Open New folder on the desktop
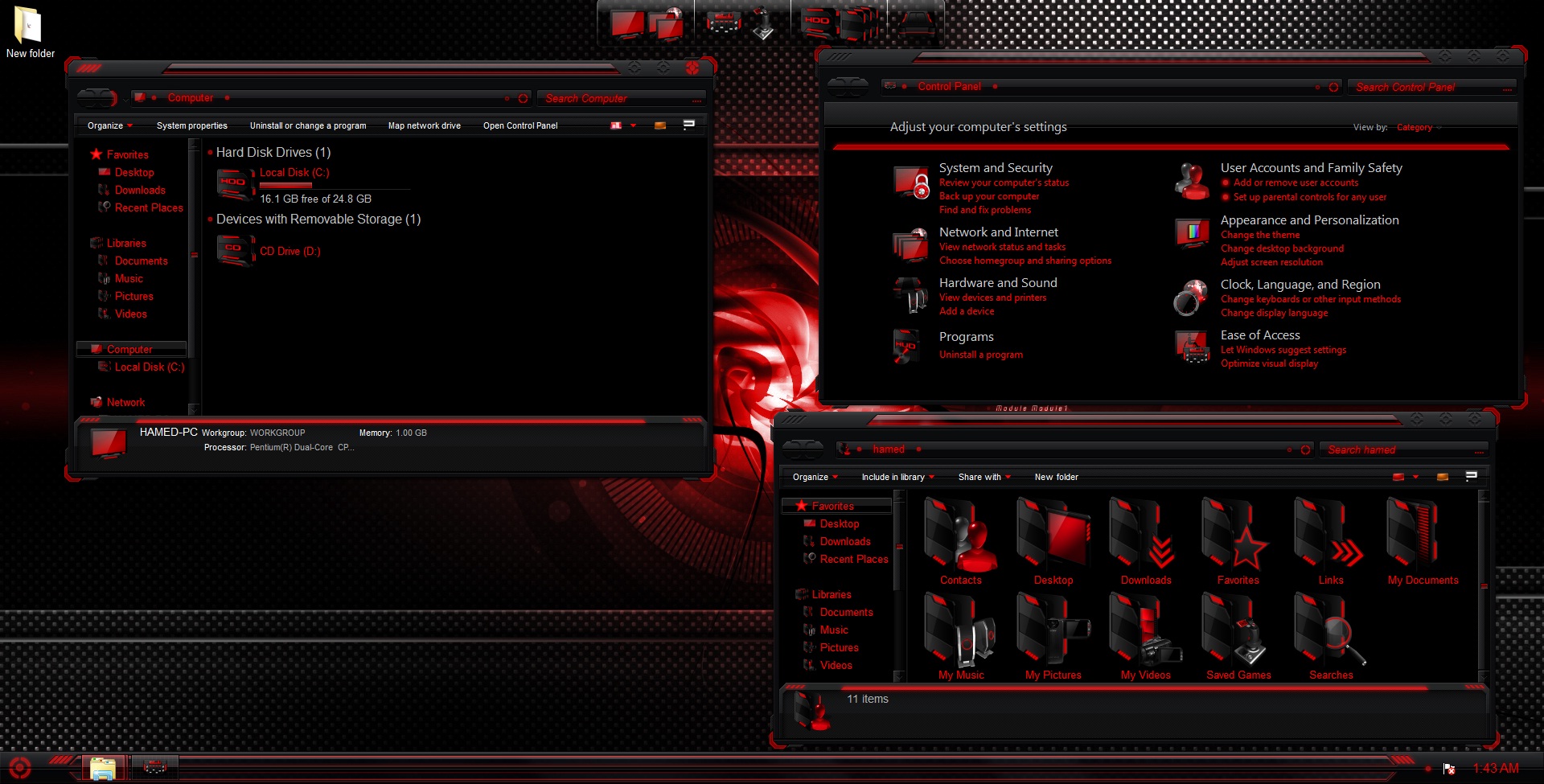The height and width of the screenshot is (784, 1544). [x=29, y=27]
